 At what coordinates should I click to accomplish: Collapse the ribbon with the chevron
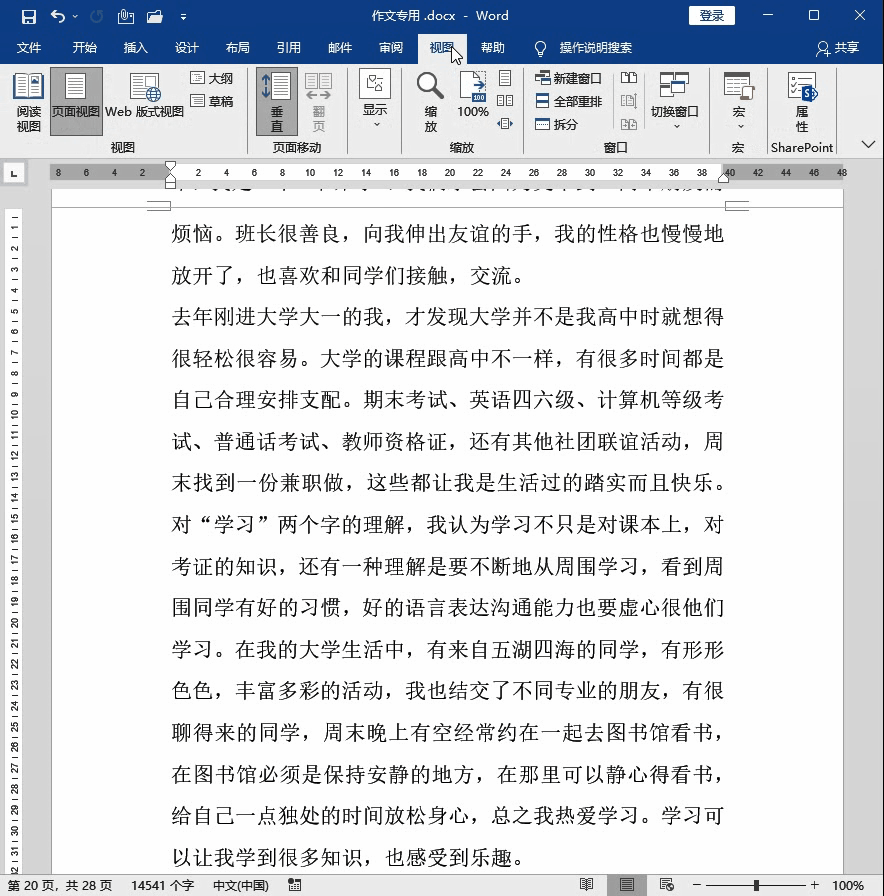point(869,144)
